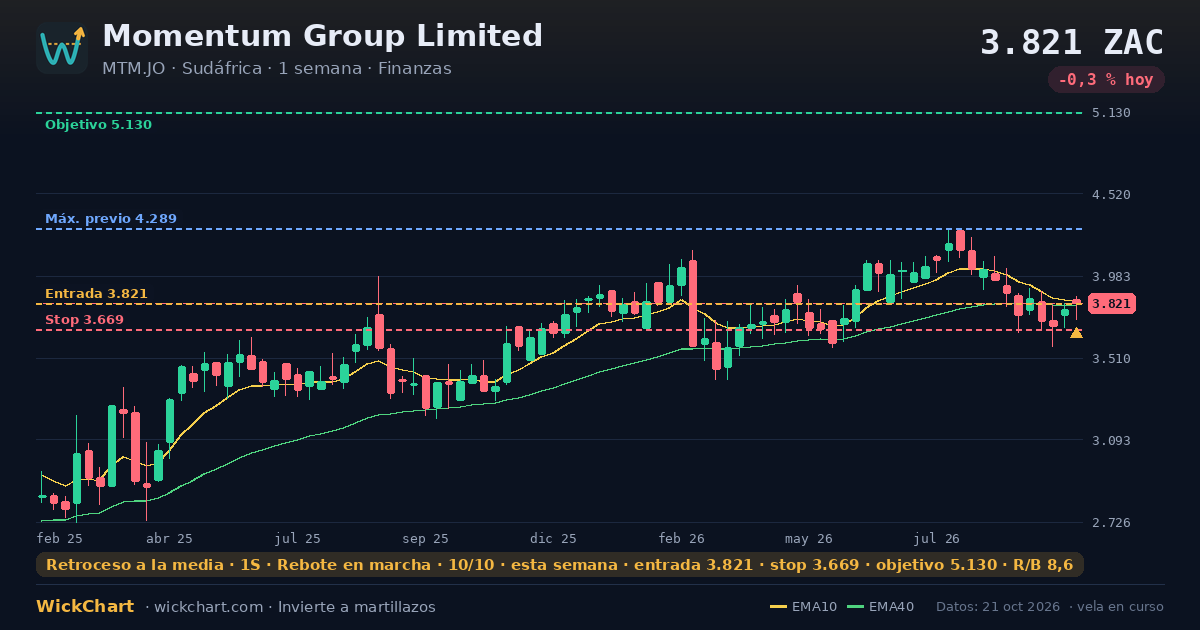Click the Entrada 3.821 label
The height and width of the screenshot is (630, 1200).
(x=96, y=294)
